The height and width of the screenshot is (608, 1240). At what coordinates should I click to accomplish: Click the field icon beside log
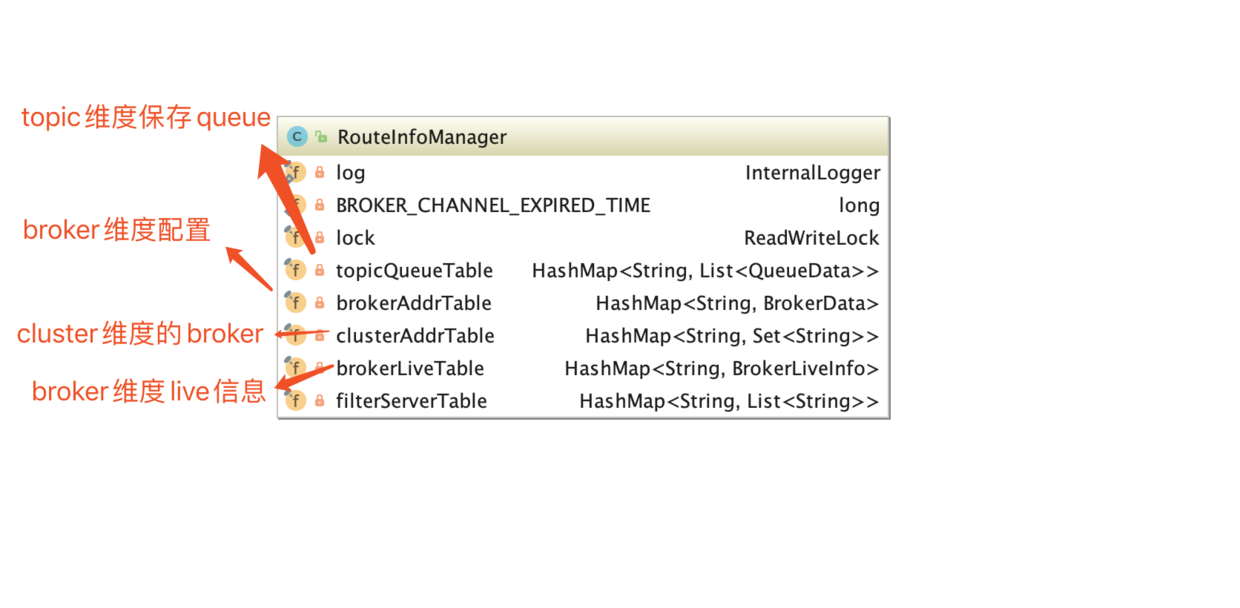tap(296, 172)
